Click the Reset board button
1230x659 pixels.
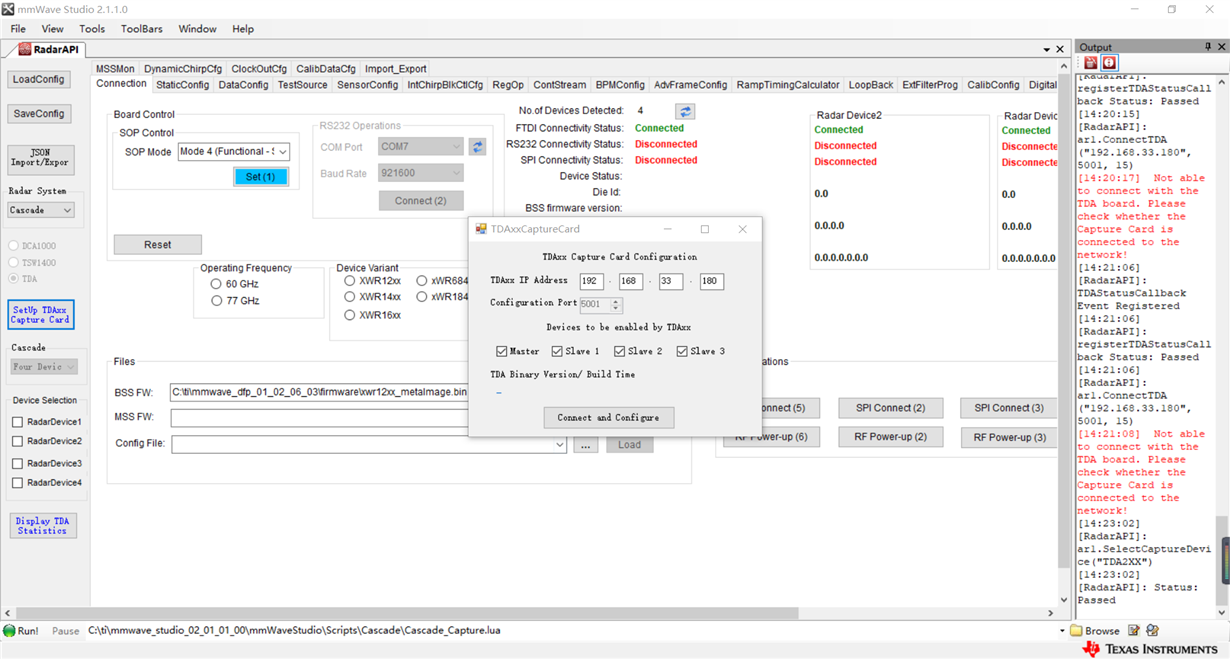pos(157,245)
